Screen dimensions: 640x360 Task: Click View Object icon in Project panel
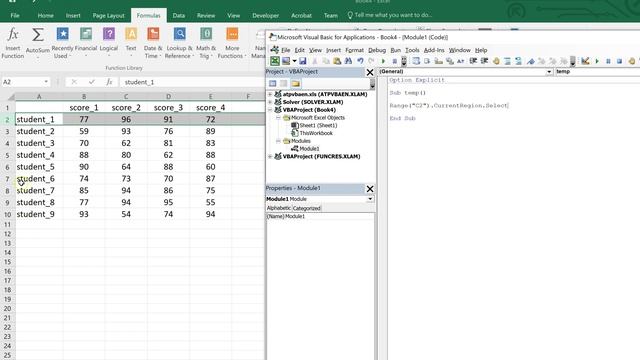point(283,83)
